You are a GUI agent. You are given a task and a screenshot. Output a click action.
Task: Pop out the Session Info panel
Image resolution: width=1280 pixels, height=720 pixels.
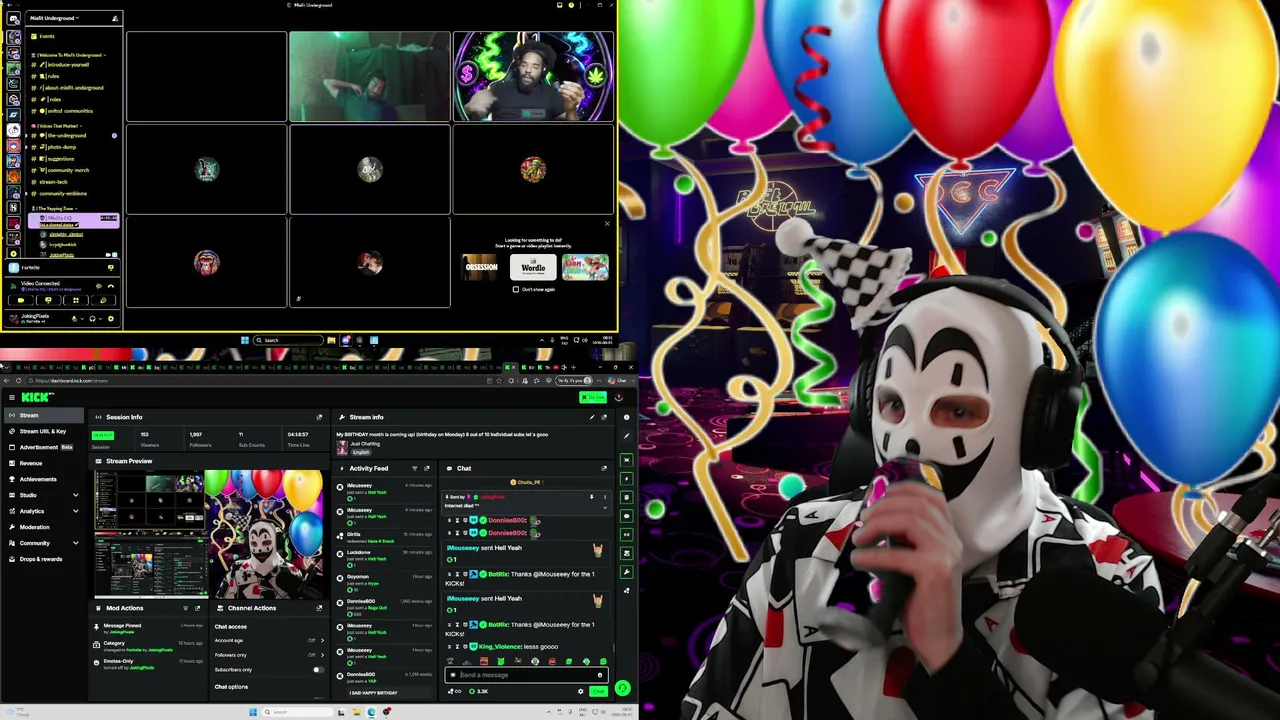319,417
